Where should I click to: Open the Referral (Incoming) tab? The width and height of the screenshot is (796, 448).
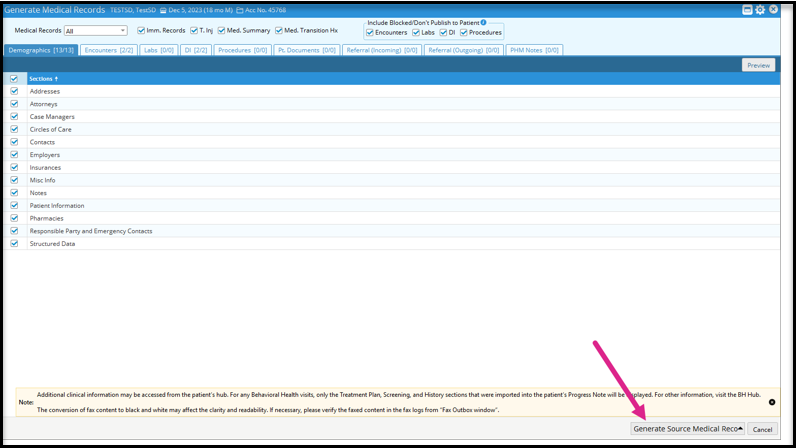click(382, 50)
